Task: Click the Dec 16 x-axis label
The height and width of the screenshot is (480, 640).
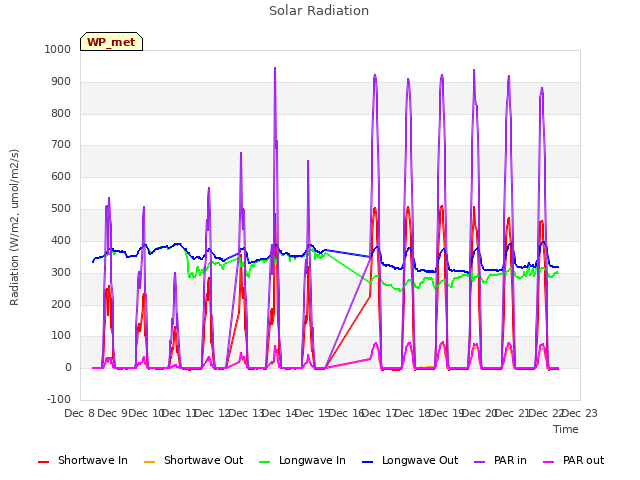Action: [346, 413]
